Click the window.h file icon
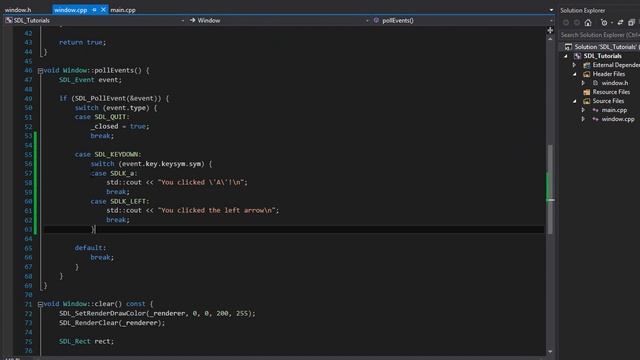The image size is (640, 360). tap(595, 83)
